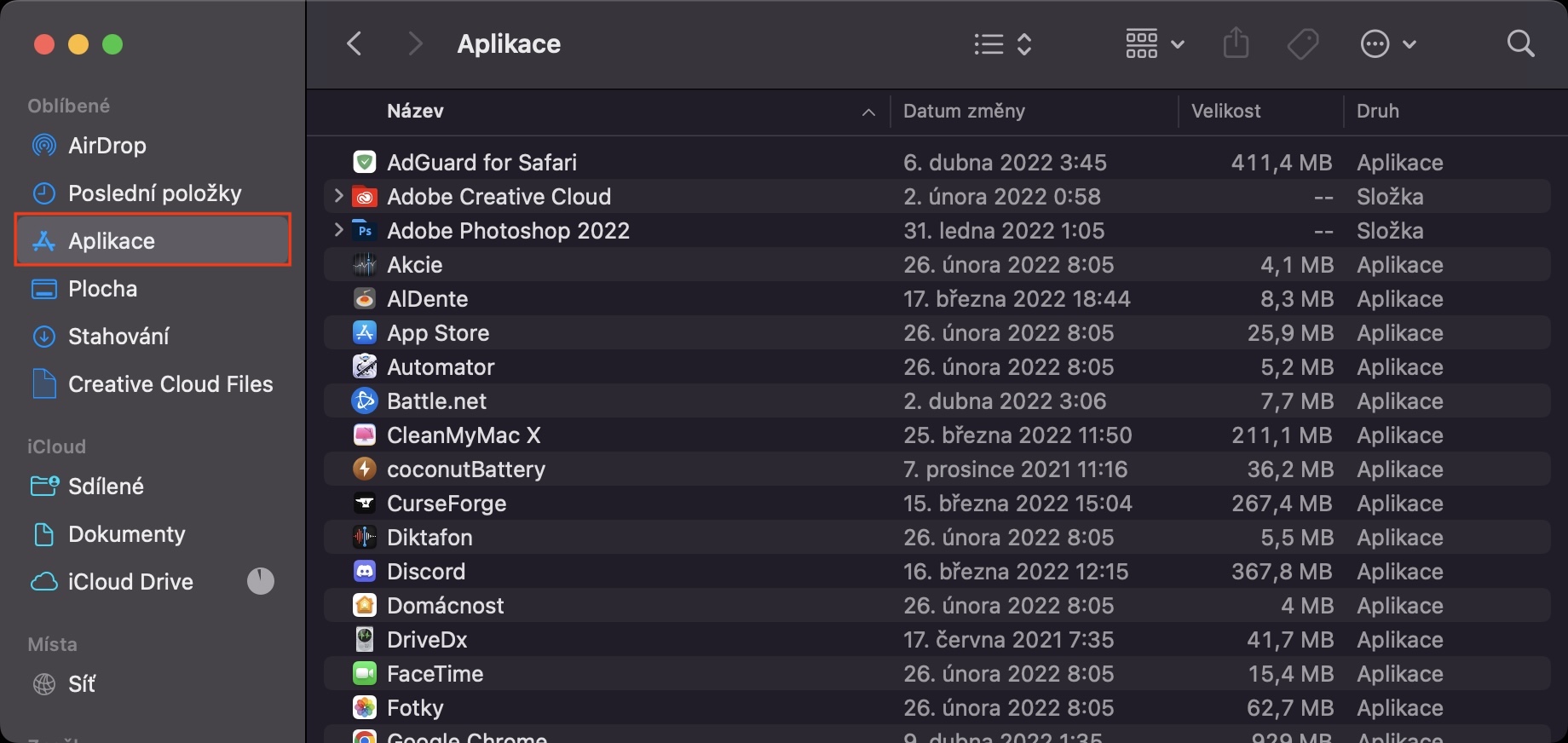The height and width of the screenshot is (743, 1568).
Task: Select the App Store icon row
Action: click(x=365, y=333)
